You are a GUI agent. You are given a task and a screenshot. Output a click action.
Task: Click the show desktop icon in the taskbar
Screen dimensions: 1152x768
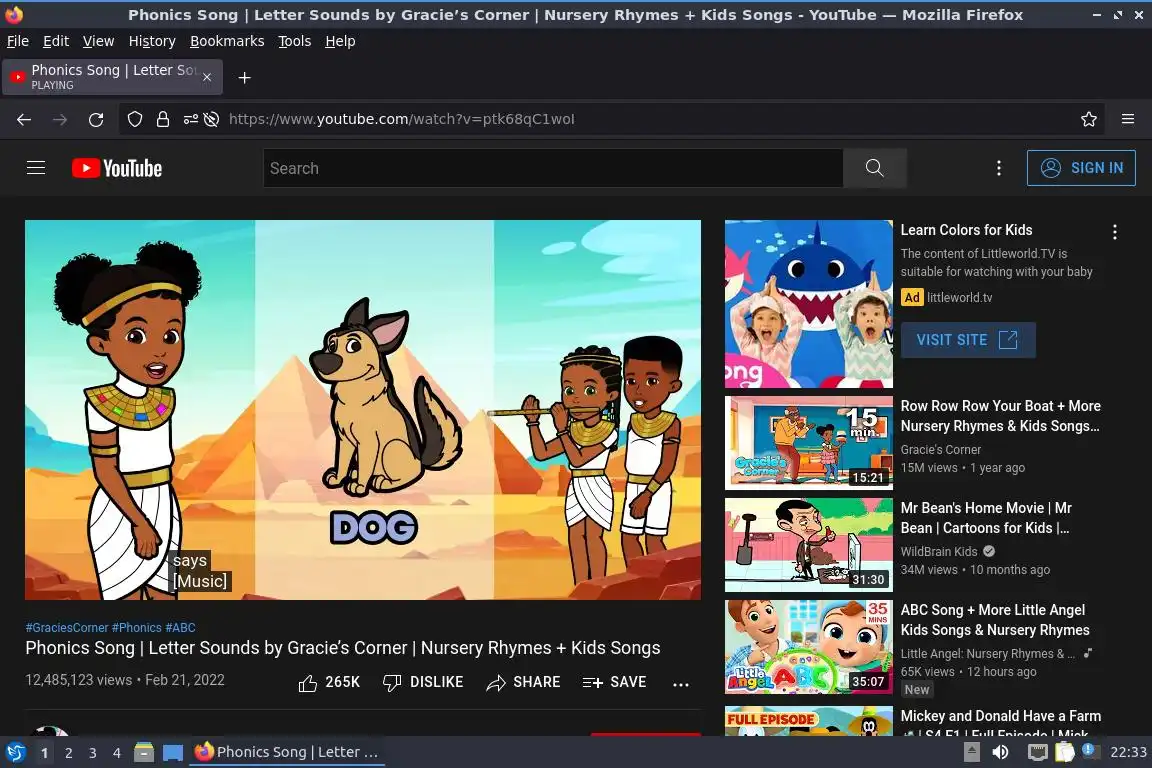(173, 753)
